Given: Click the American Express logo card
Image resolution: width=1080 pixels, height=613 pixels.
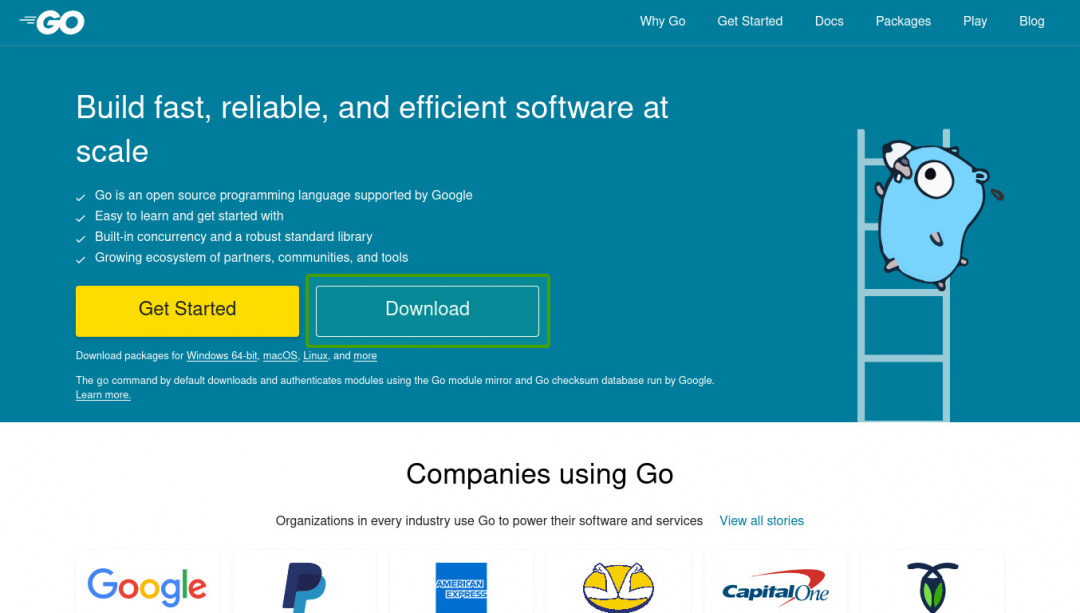Looking at the screenshot, I should point(461,583).
